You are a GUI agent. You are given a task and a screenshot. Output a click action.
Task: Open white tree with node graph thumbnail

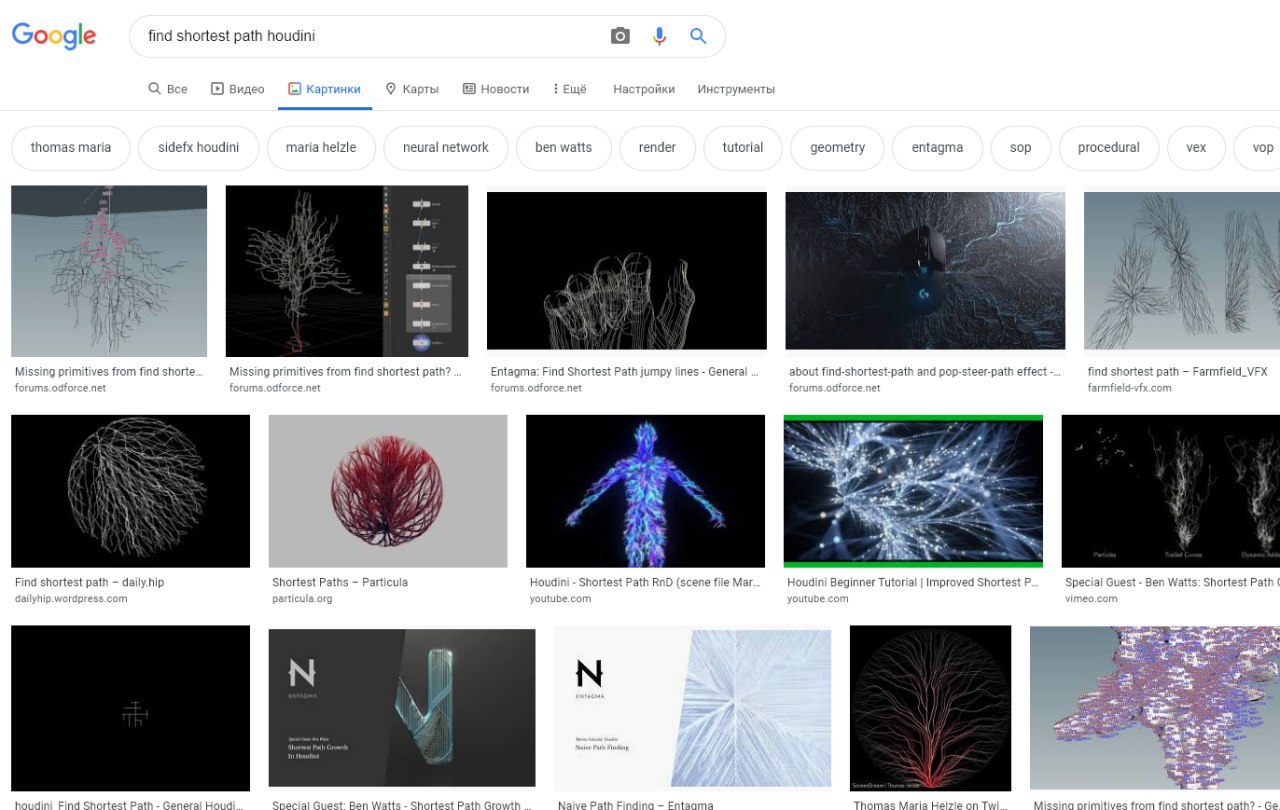tap(347, 271)
